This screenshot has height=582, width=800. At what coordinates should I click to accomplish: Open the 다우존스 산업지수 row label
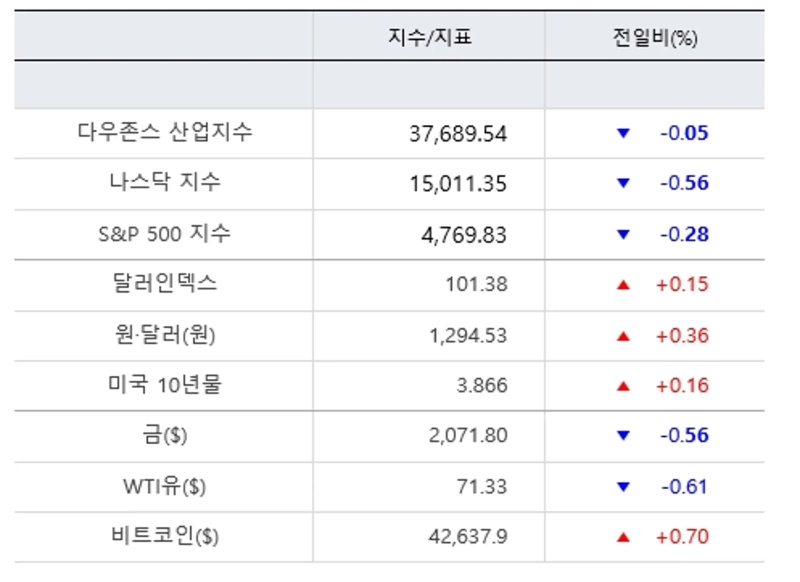click(x=165, y=132)
